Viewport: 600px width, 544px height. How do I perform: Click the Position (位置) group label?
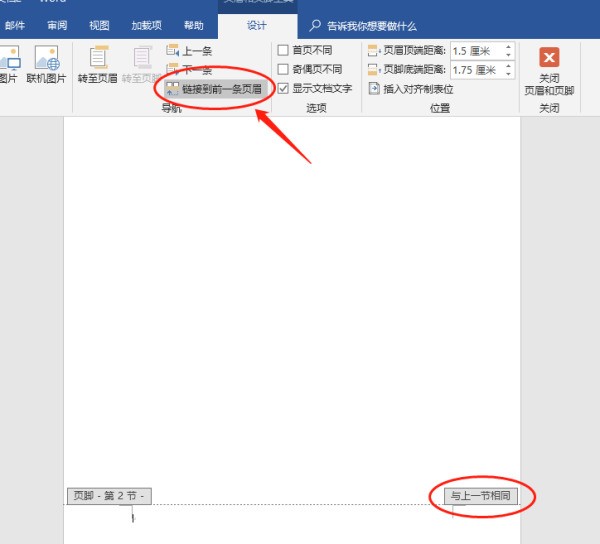pyautogui.click(x=440, y=108)
